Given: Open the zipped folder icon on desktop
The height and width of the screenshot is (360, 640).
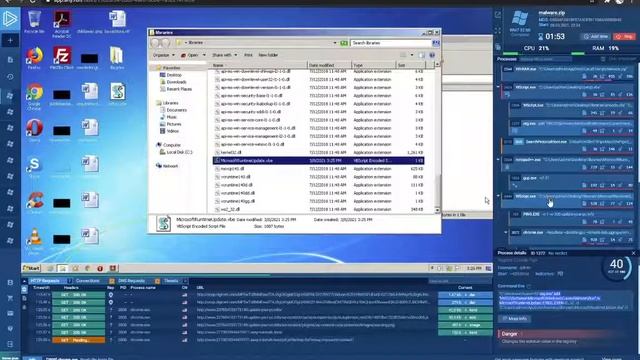Looking at the screenshot, I should click(117, 58).
